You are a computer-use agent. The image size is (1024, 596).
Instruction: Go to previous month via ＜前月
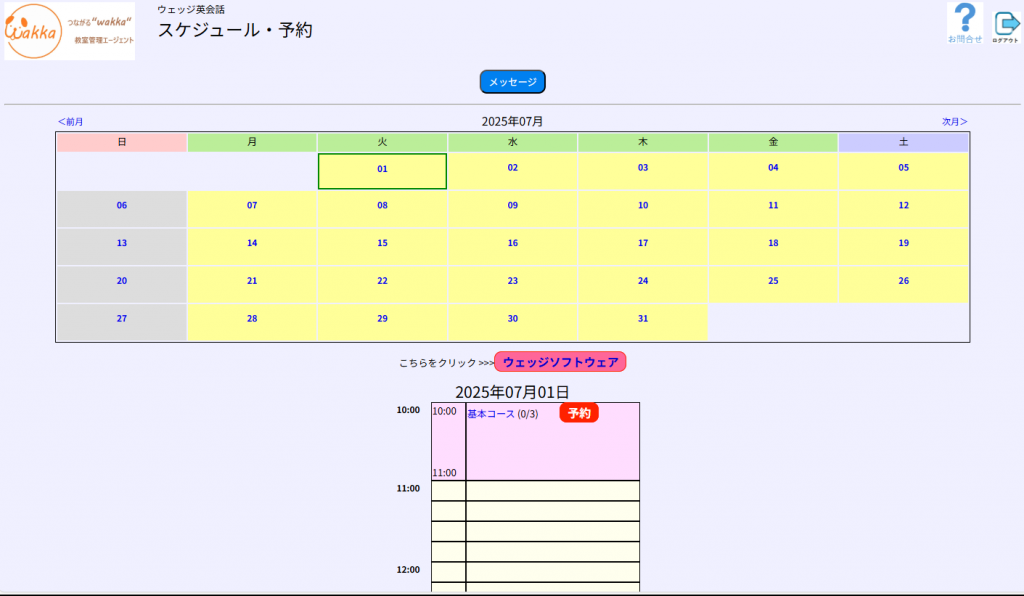pos(70,122)
